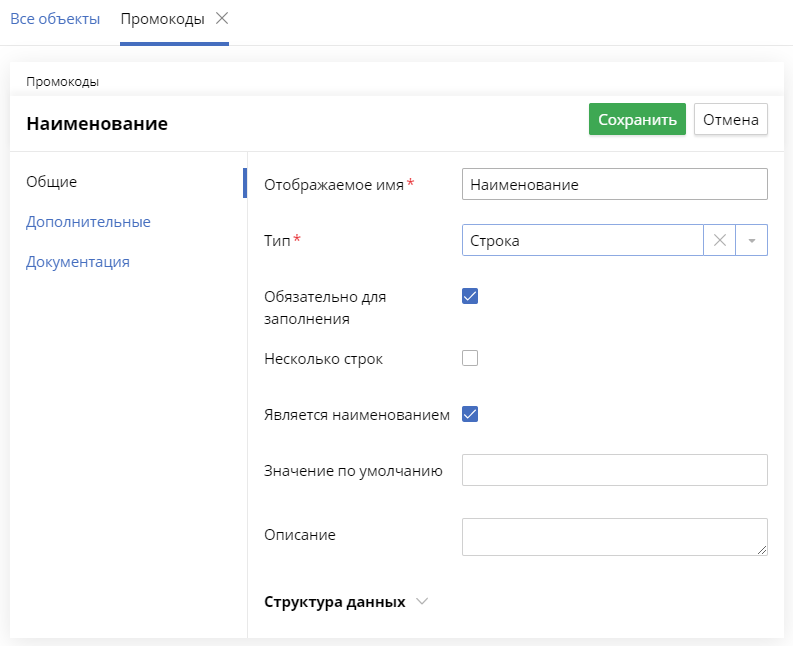Open the Дополнительные settings section
This screenshot has height=646, width=793.
(x=89, y=222)
